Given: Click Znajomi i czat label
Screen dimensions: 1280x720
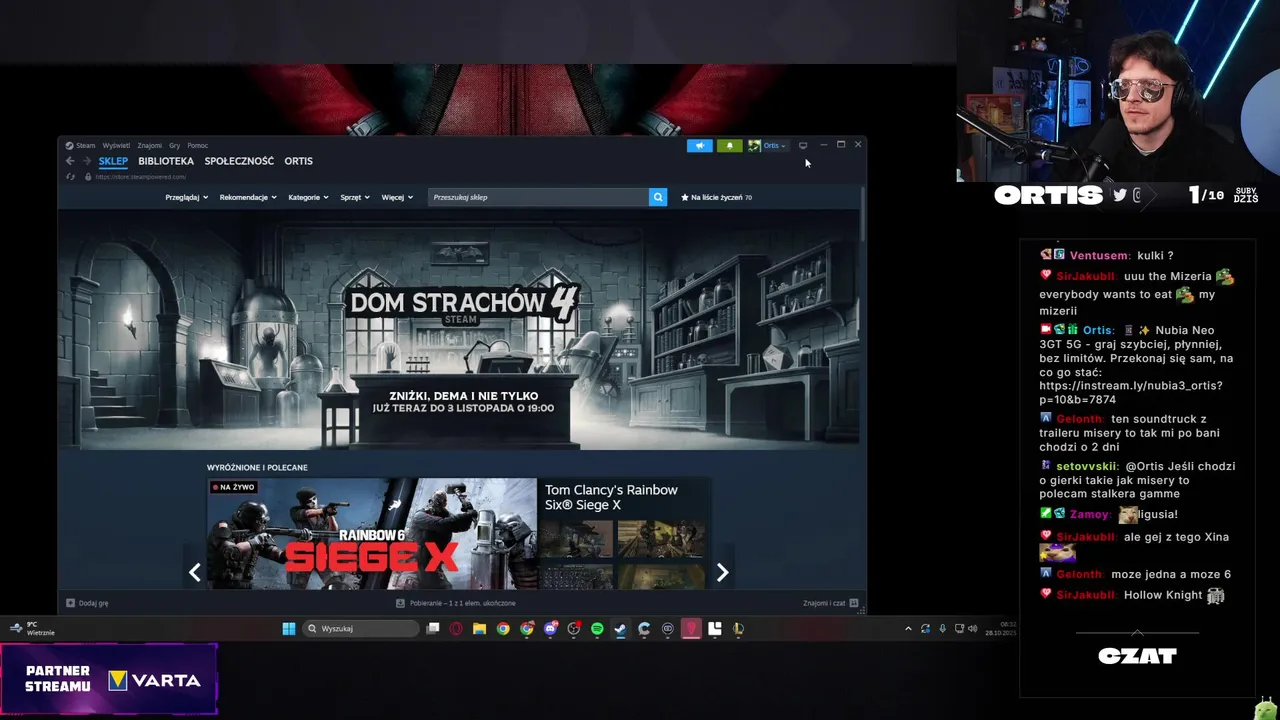Looking at the screenshot, I should 824,603.
